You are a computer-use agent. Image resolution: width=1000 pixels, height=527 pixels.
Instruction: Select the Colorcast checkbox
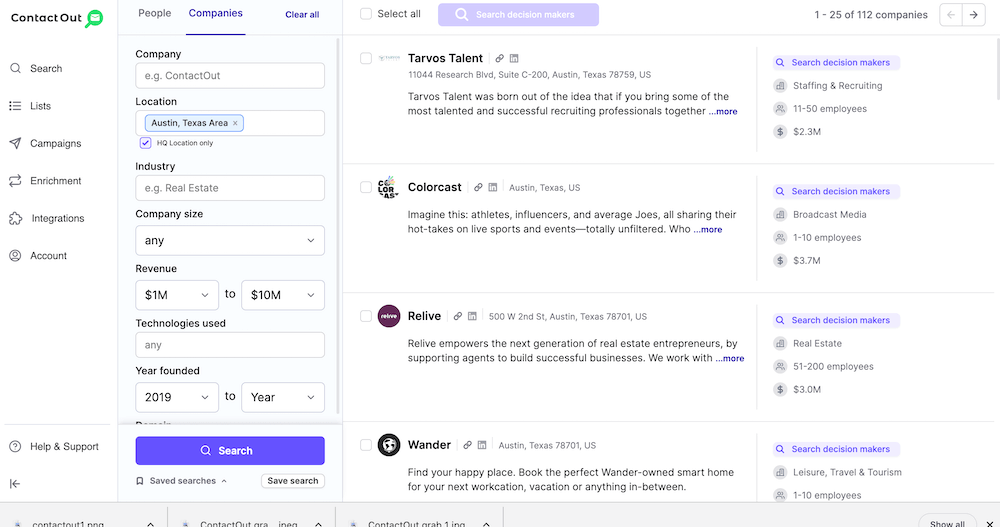pyautogui.click(x=366, y=187)
